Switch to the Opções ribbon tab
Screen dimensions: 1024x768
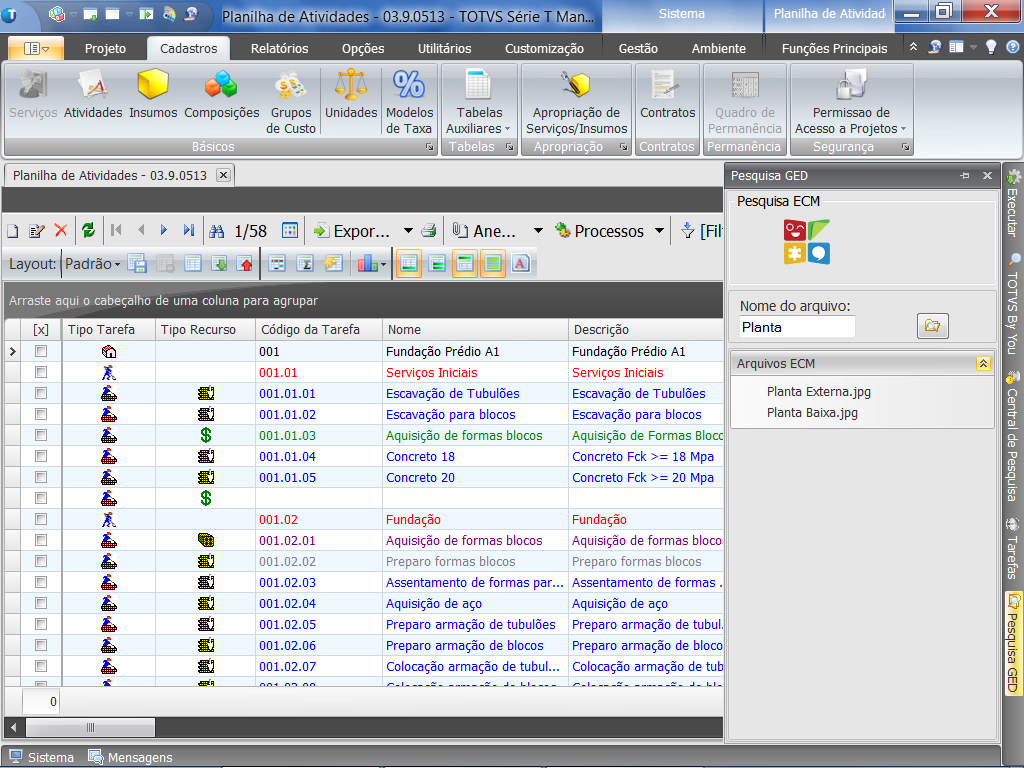coord(363,48)
